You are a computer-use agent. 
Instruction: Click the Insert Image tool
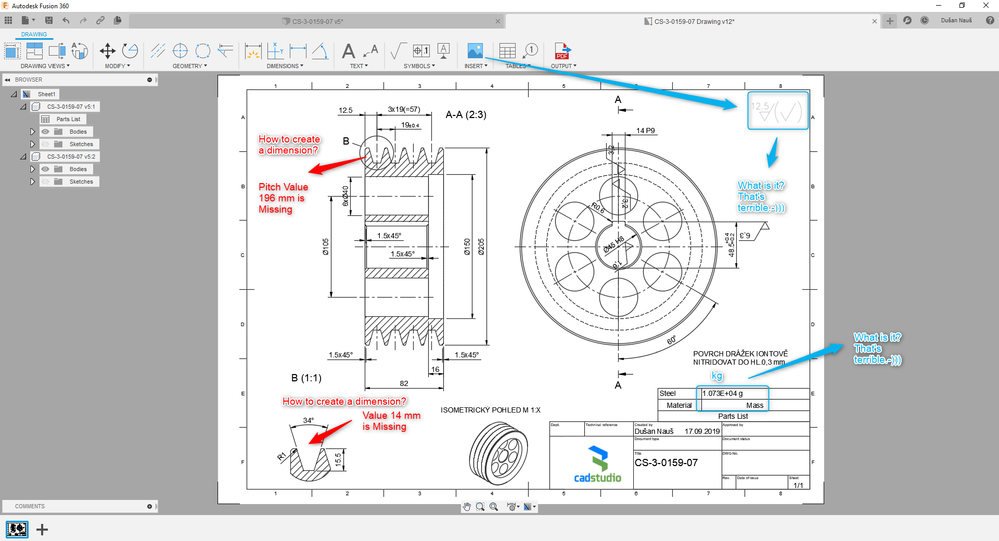pos(475,50)
